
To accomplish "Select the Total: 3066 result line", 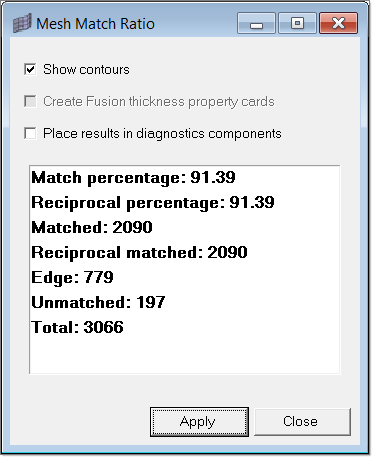I will tap(77, 327).
